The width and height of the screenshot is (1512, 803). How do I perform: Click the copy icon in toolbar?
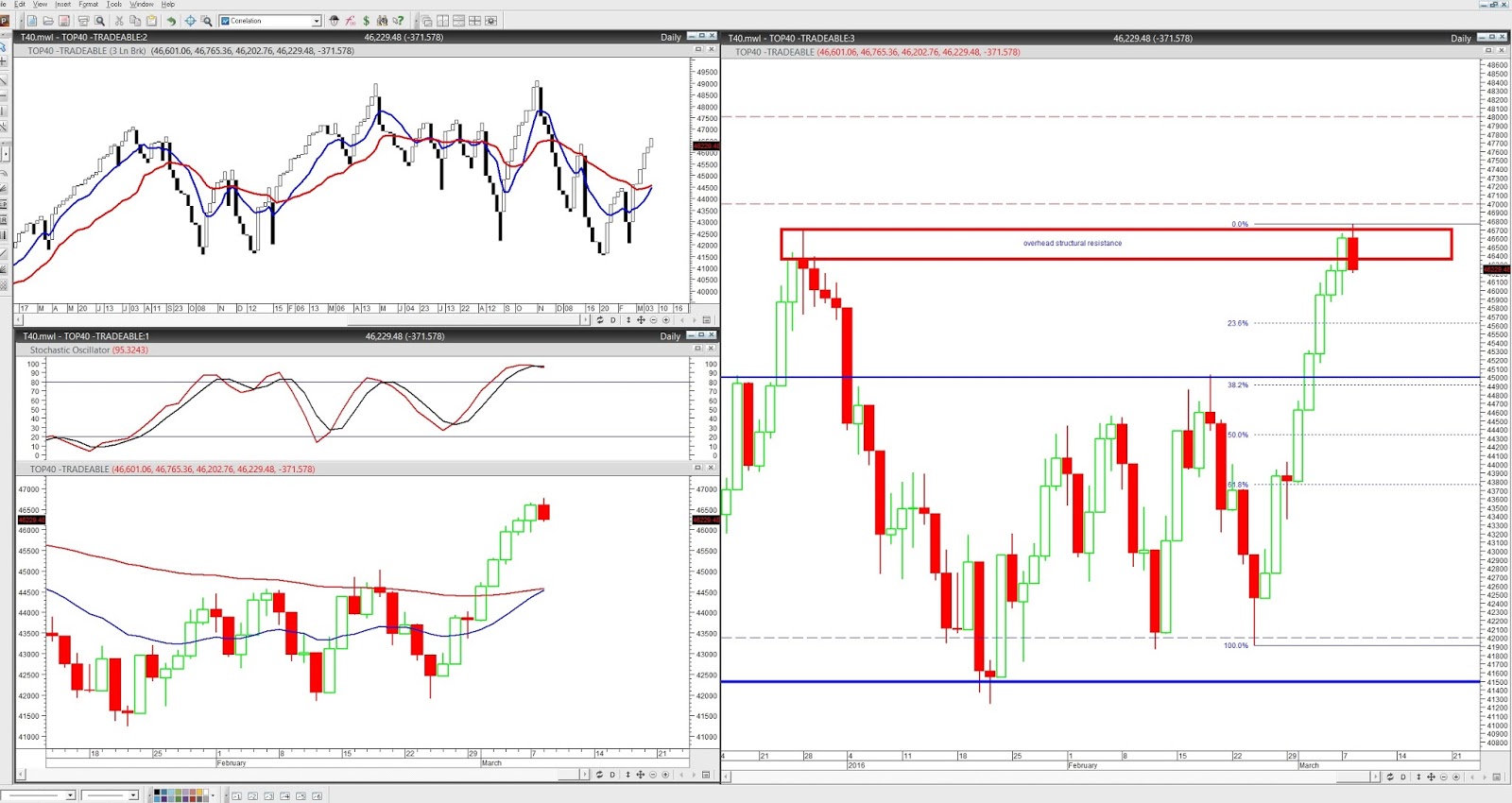point(135,21)
